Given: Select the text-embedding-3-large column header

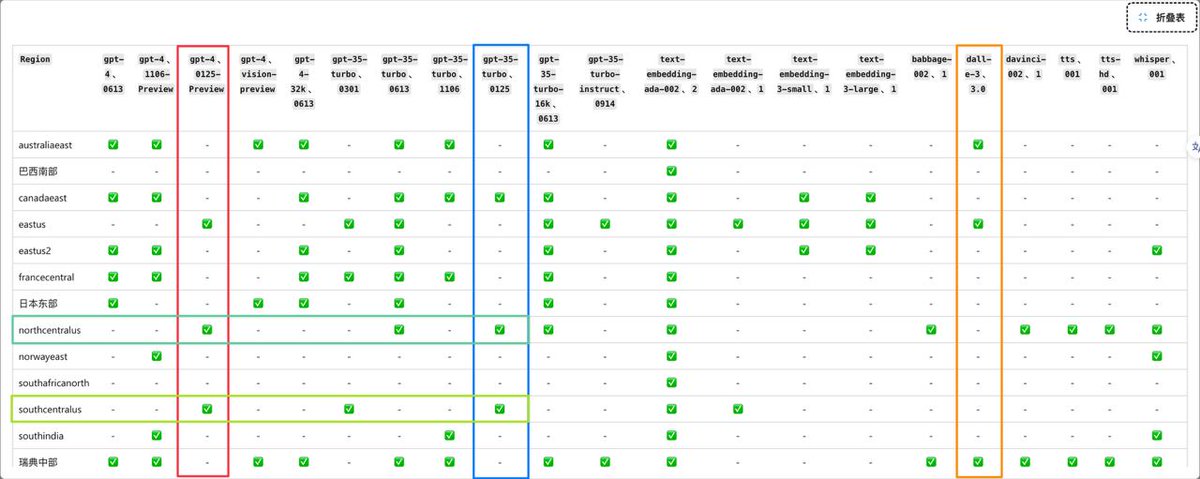Looking at the screenshot, I should pos(871,74).
